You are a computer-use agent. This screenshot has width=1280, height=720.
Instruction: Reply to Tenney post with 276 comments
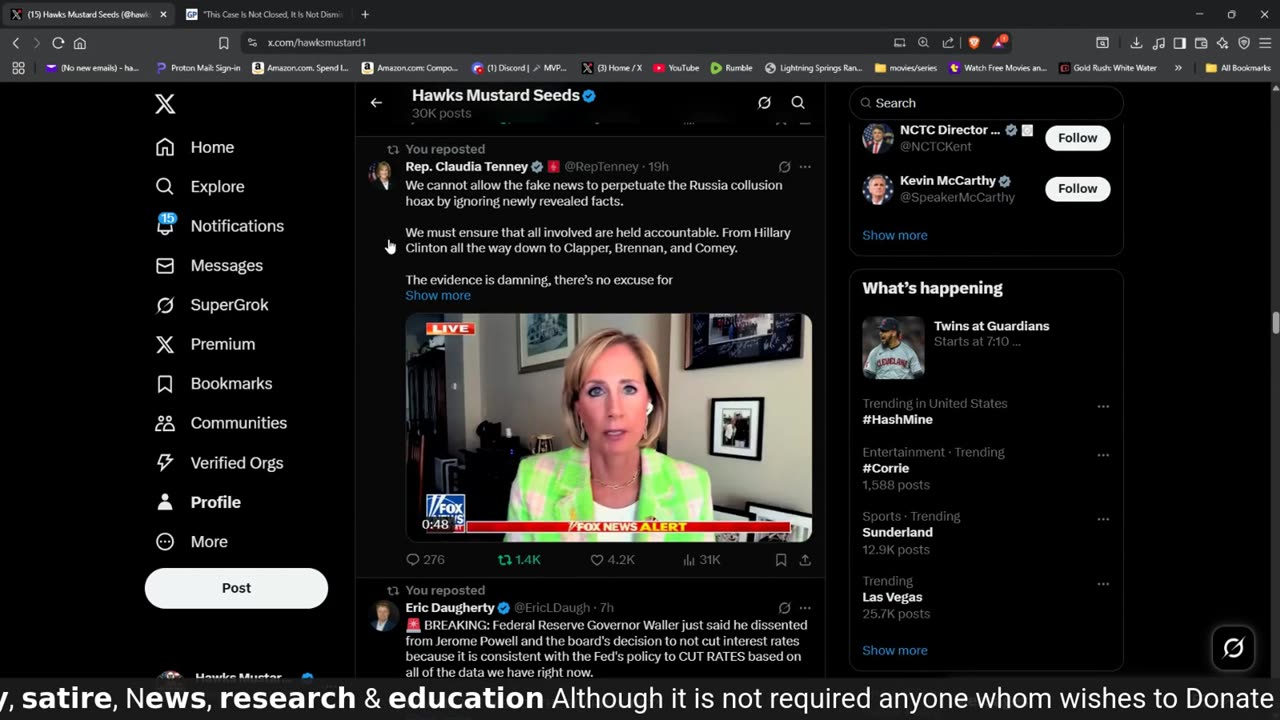(x=426, y=560)
